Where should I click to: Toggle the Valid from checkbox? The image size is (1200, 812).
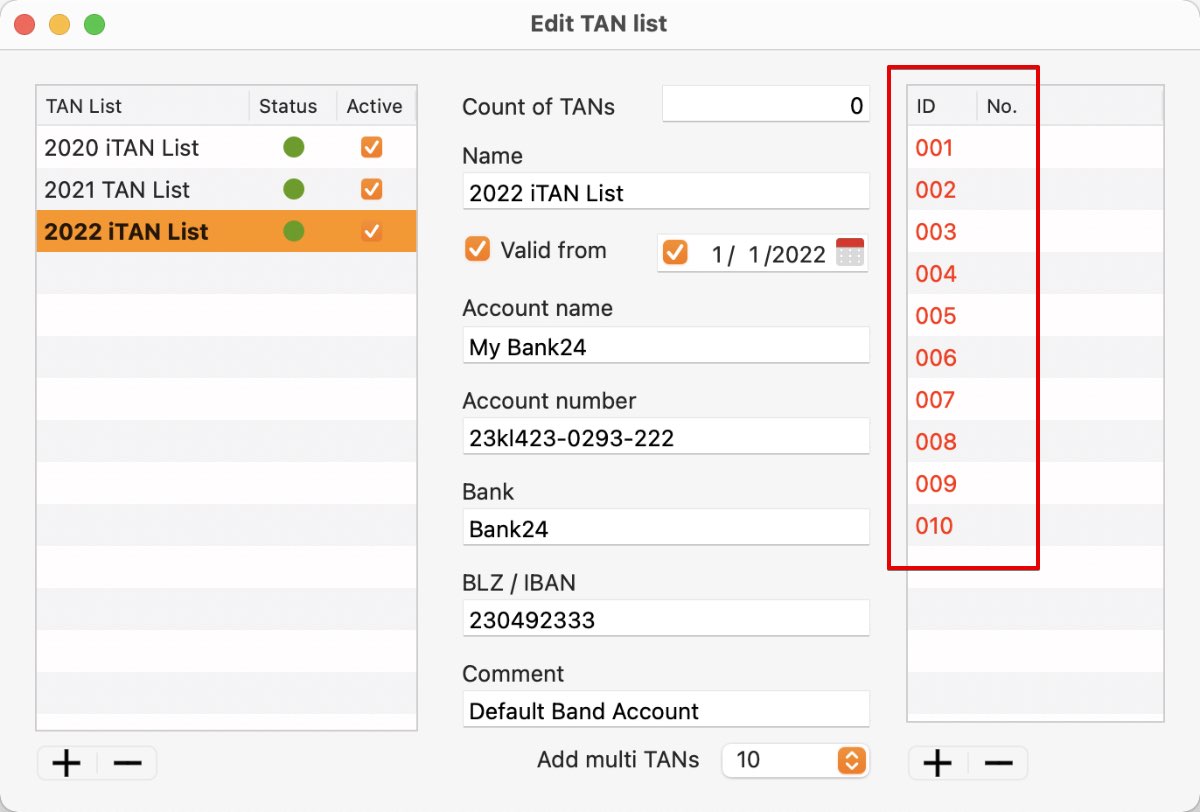[477, 250]
